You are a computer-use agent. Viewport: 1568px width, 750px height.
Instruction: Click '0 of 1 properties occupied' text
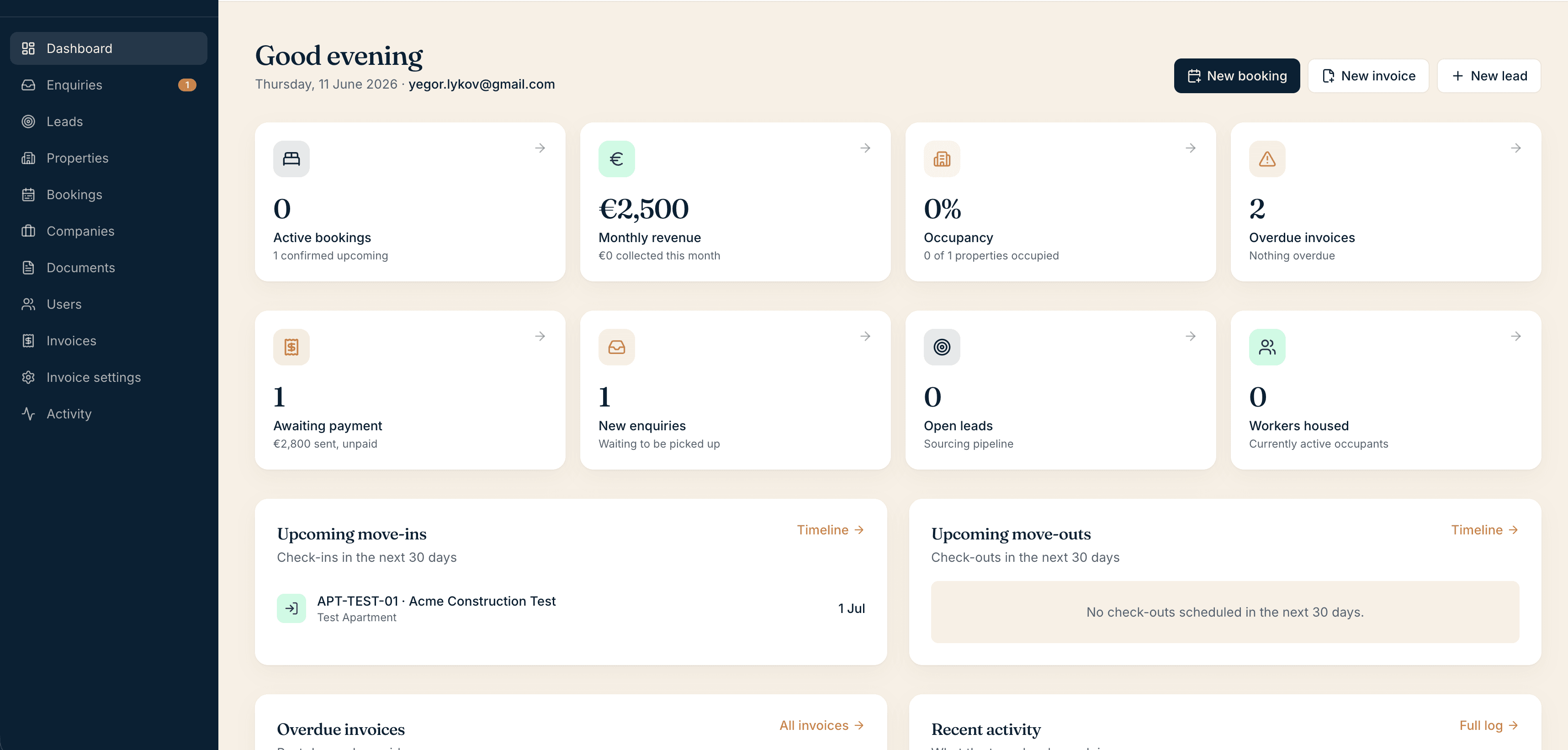click(991, 256)
